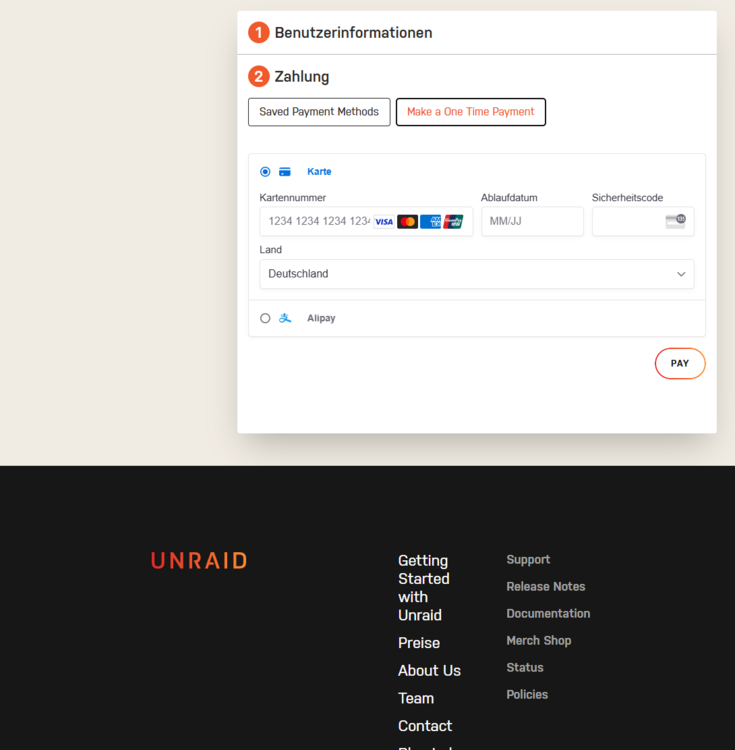735x750 pixels.
Task: Click the chevron arrow in Deutschland field
Action: [681, 274]
